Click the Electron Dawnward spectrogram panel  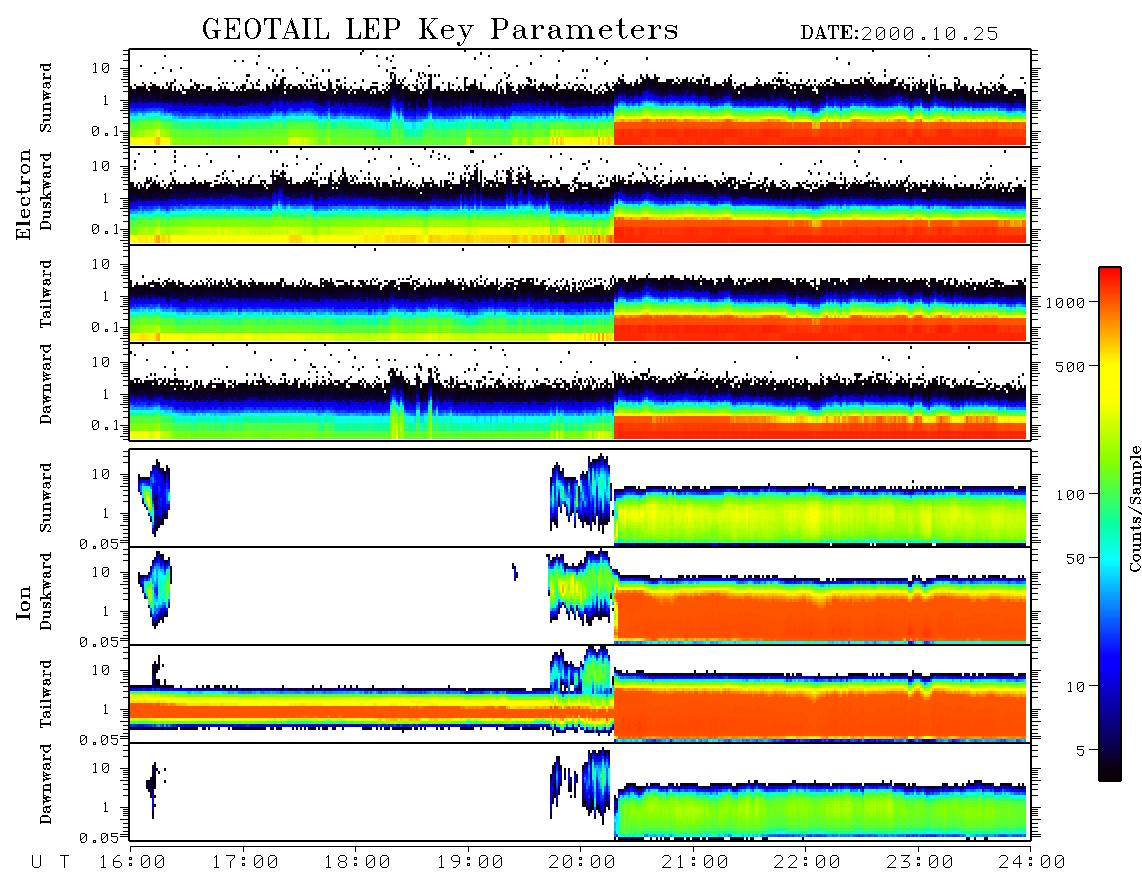(580, 391)
